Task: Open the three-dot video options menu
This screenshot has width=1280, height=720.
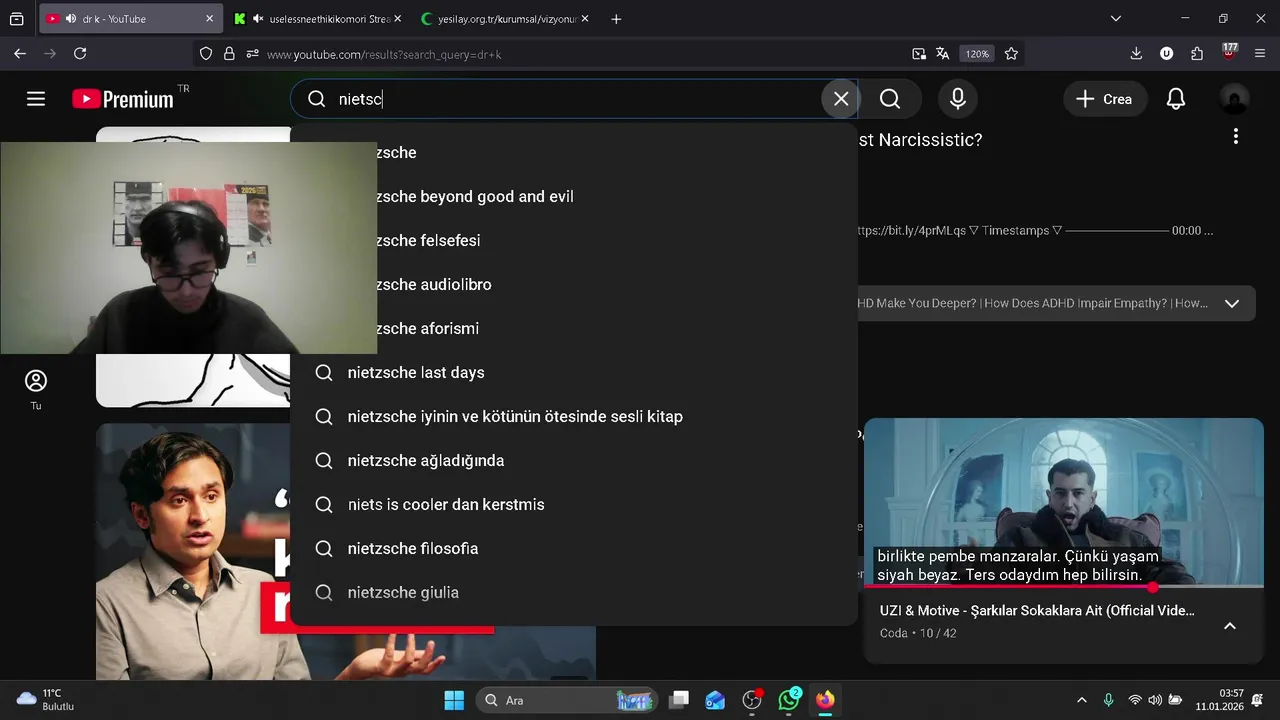Action: [1236, 136]
